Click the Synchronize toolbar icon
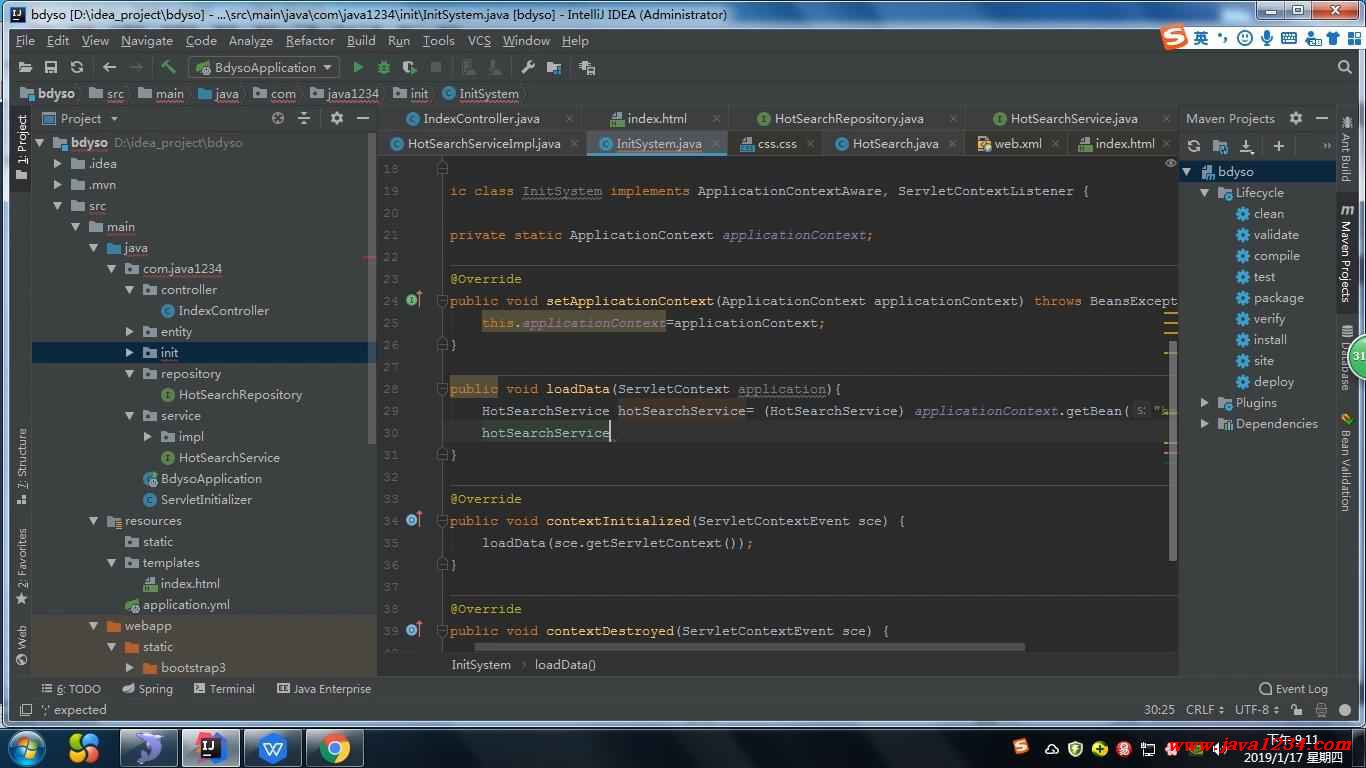 (x=77, y=67)
